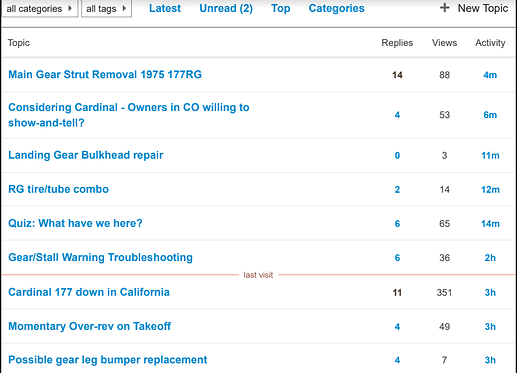Sort by the Replies column header
Screen dimensions: 517x373
(x=397, y=43)
